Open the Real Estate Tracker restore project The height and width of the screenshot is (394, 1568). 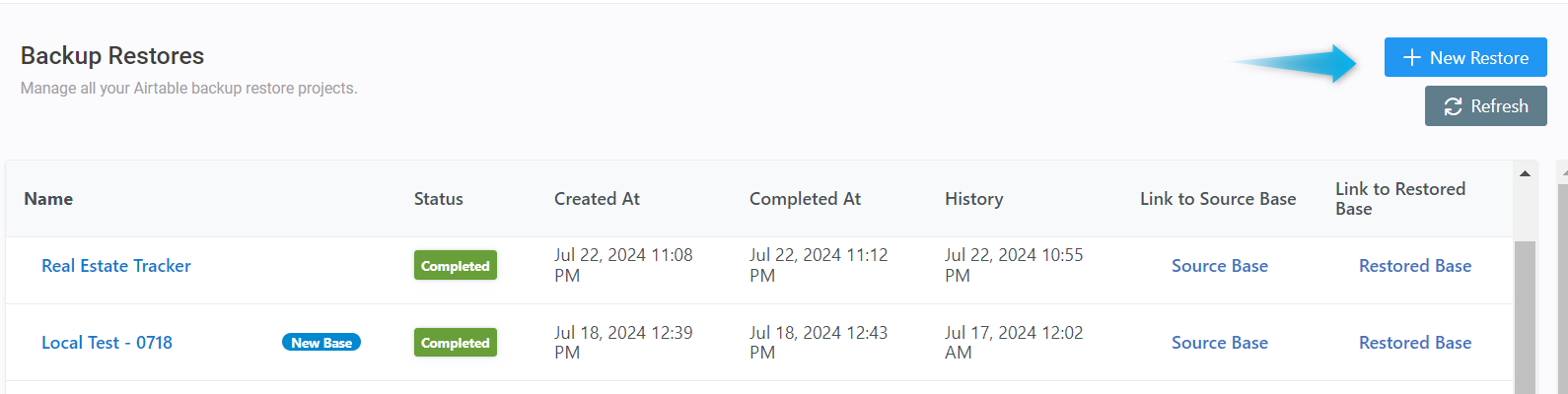(116, 266)
